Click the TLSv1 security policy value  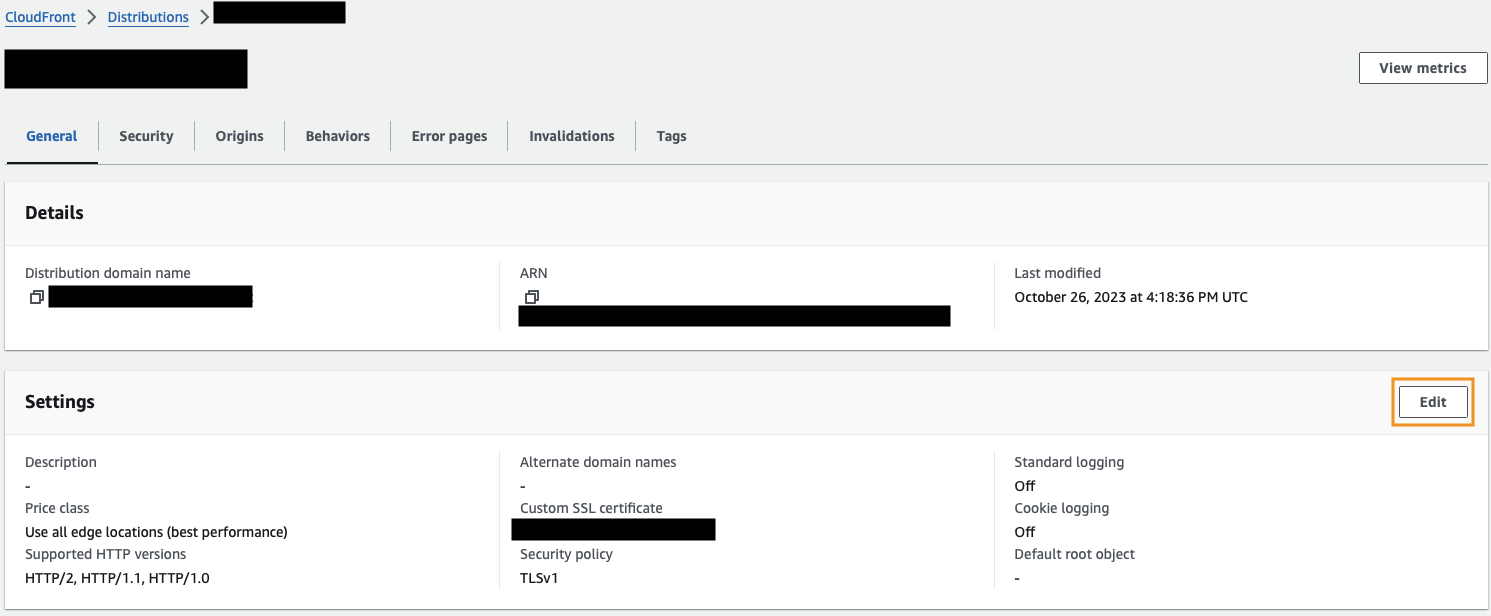pyautogui.click(x=541, y=578)
